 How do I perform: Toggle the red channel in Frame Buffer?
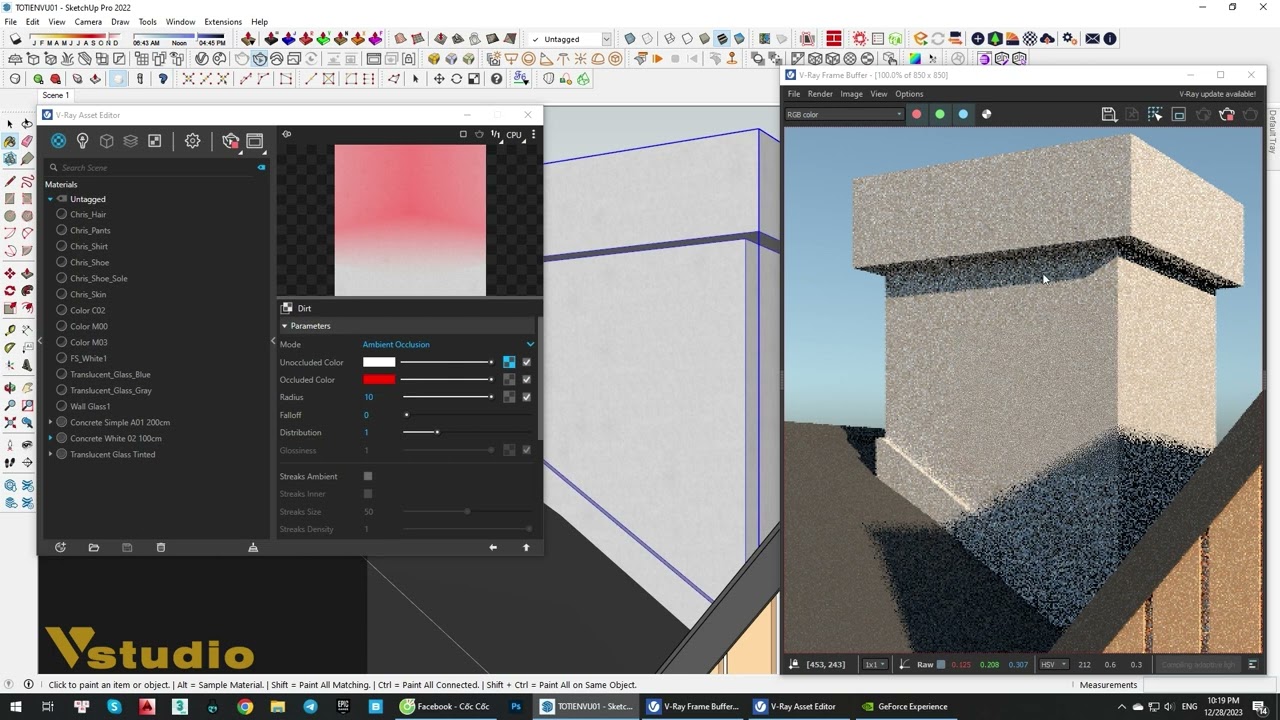click(x=916, y=114)
